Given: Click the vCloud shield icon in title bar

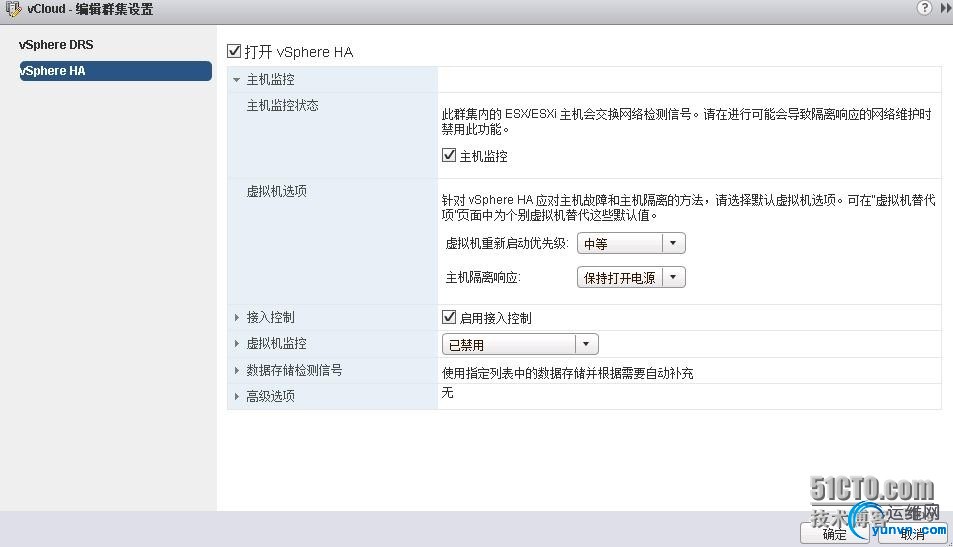Looking at the screenshot, I should coord(13,9).
